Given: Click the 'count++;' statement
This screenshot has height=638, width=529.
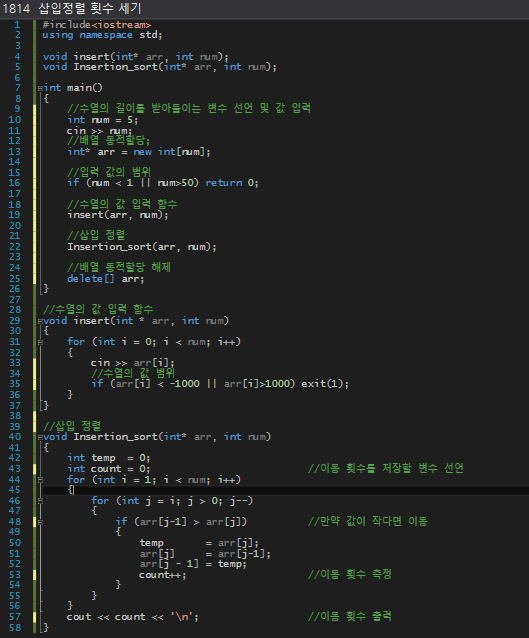Looking at the screenshot, I should 163,575.
